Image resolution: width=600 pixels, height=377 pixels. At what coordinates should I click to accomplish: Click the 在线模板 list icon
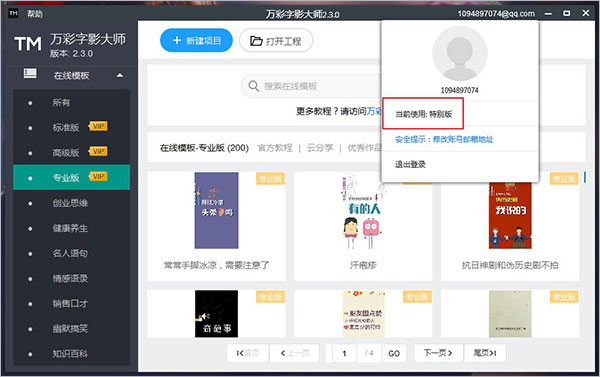pos(30,73)
